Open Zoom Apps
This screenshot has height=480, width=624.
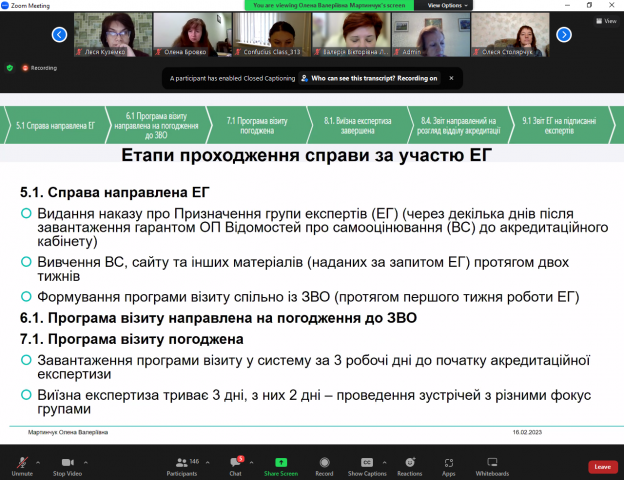coord(449,464)
